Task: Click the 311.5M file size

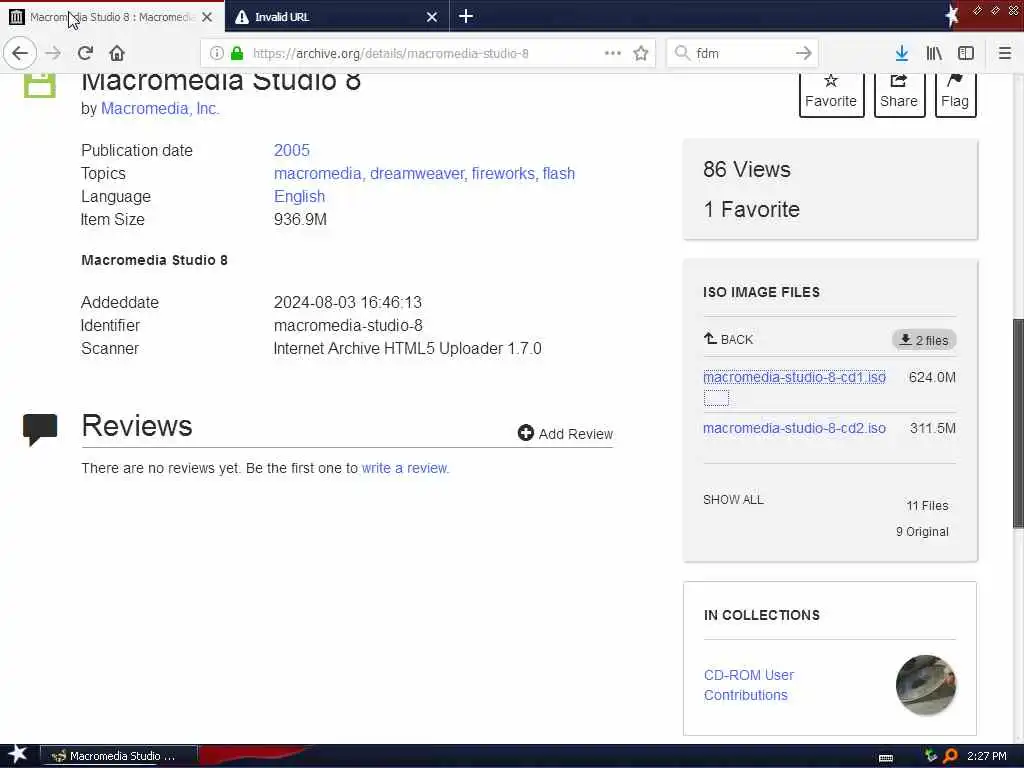Action: [x=933, y=428]
